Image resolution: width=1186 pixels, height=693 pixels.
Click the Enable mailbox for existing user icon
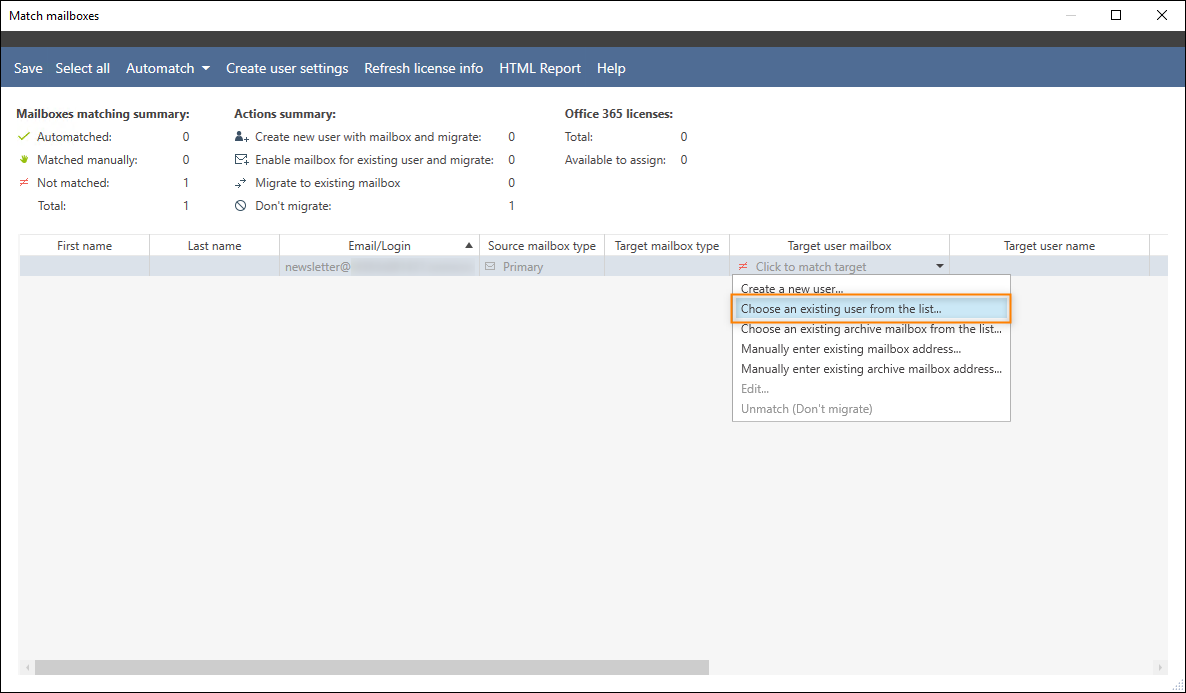coord(241,160)
